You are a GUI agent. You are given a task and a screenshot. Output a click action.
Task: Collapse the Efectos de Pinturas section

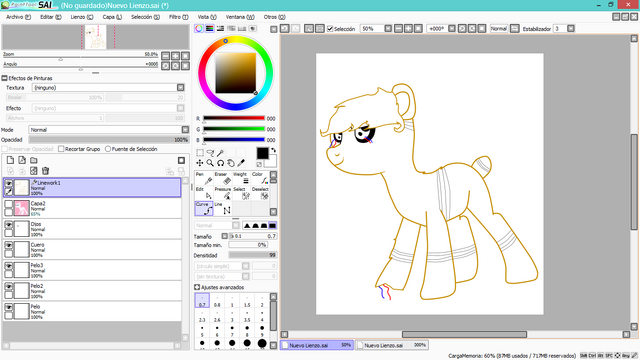pyautogui.click(x=4, y=78)
